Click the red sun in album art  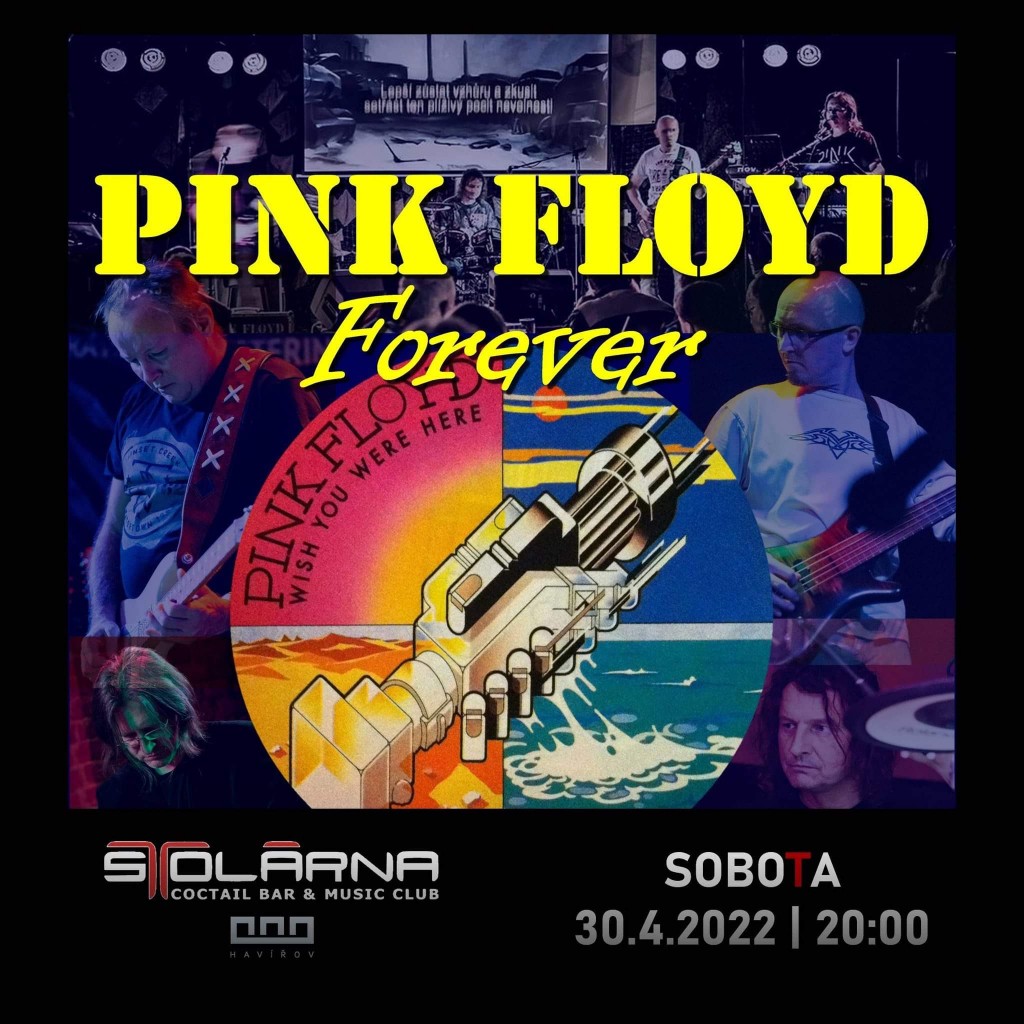tap(549, 405)
